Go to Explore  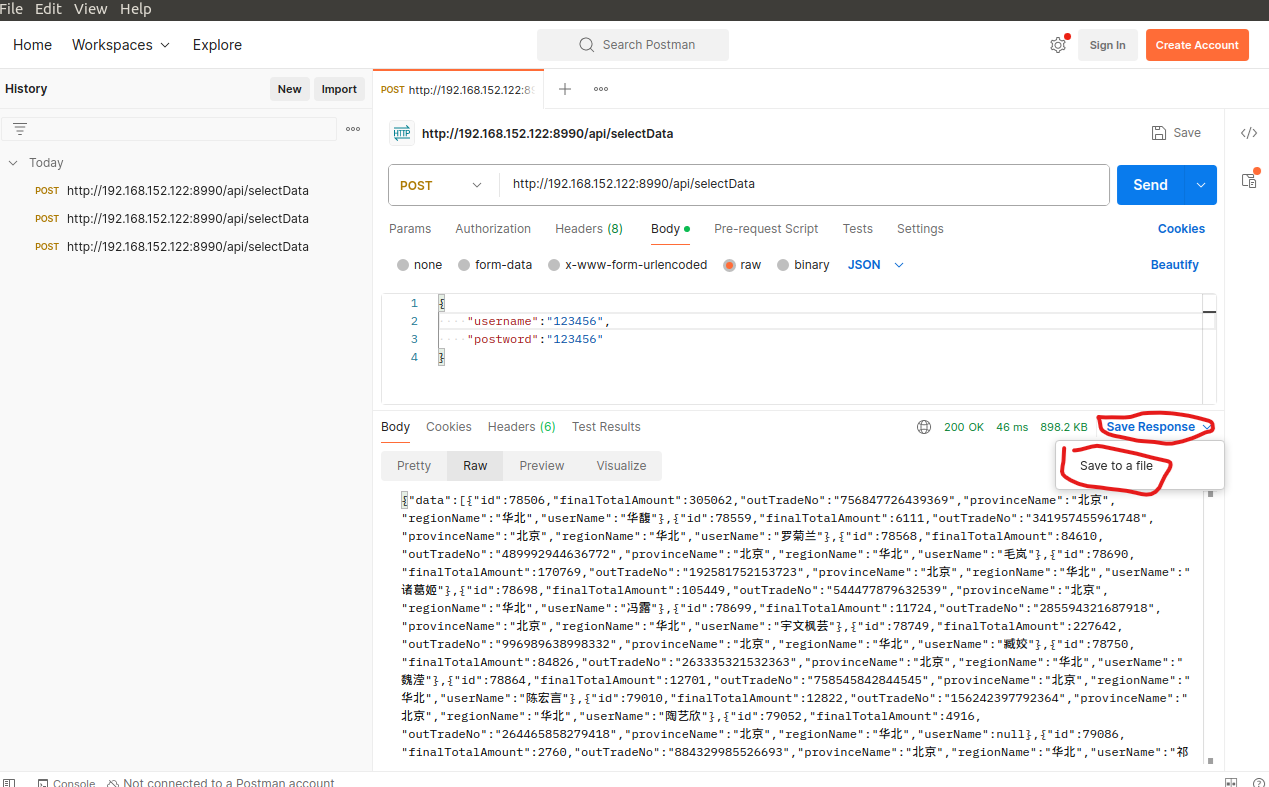pos(217,45)
